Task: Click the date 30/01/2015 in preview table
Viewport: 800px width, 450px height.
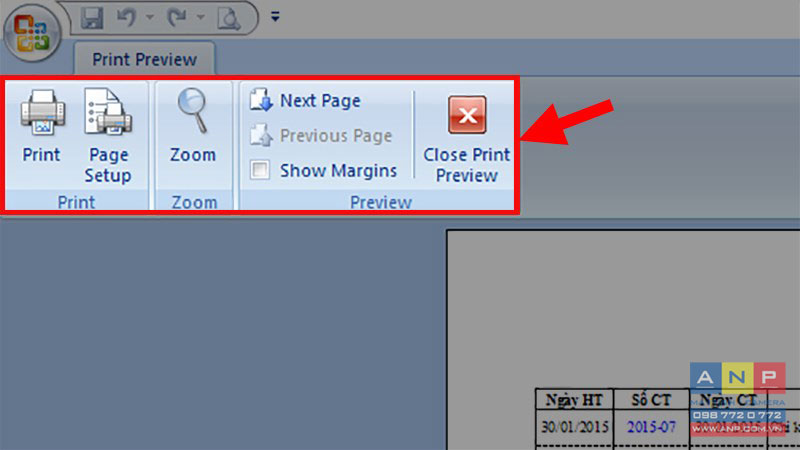Action: (575, 427)
